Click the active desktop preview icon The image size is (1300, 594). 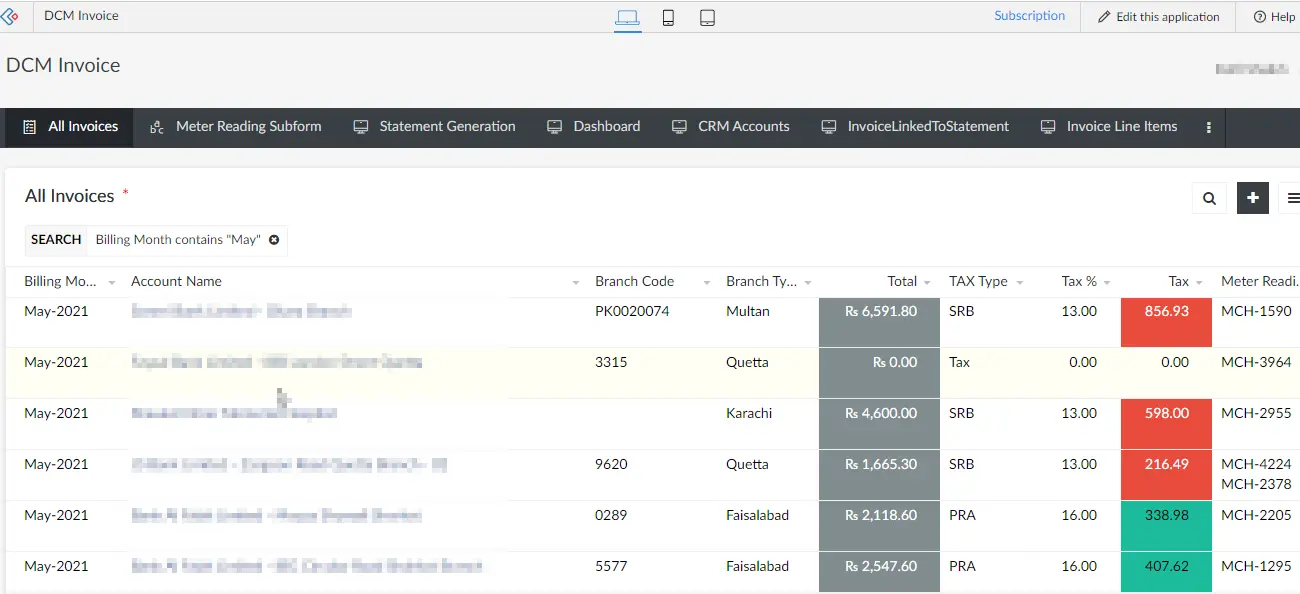tap(628, 16)
